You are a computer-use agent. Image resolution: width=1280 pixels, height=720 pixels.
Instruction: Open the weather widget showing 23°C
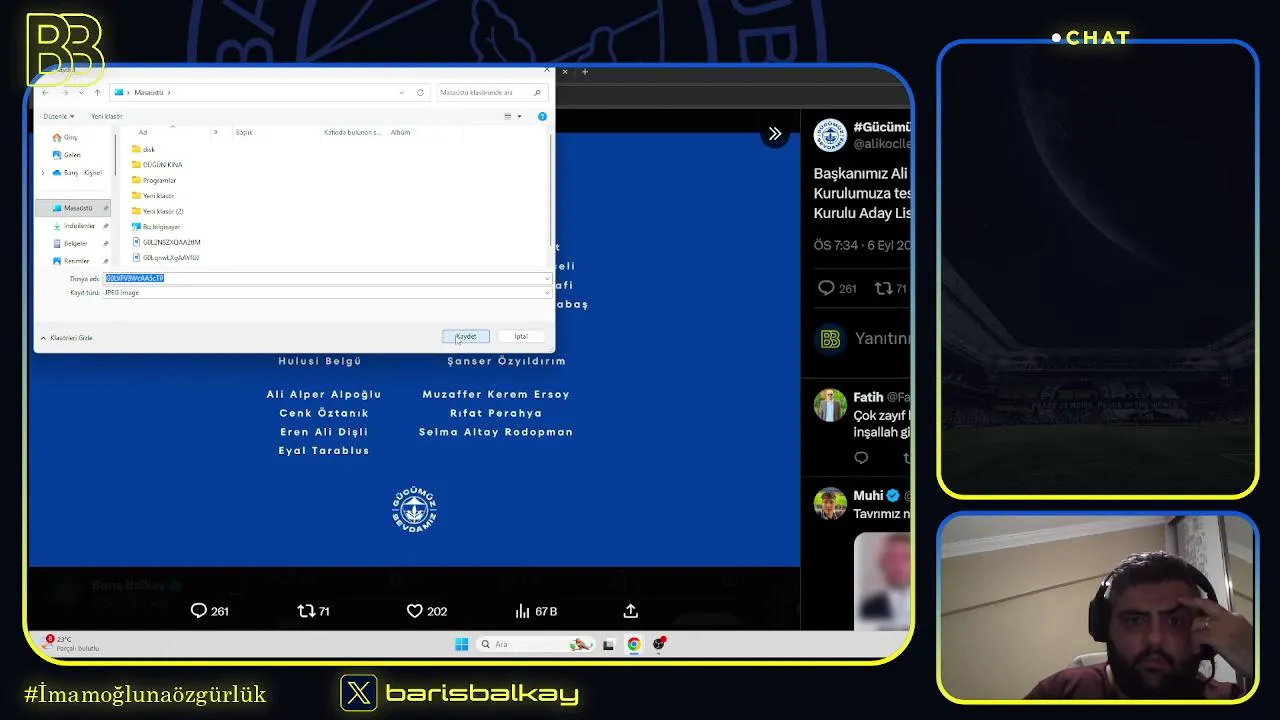(71, 644)
